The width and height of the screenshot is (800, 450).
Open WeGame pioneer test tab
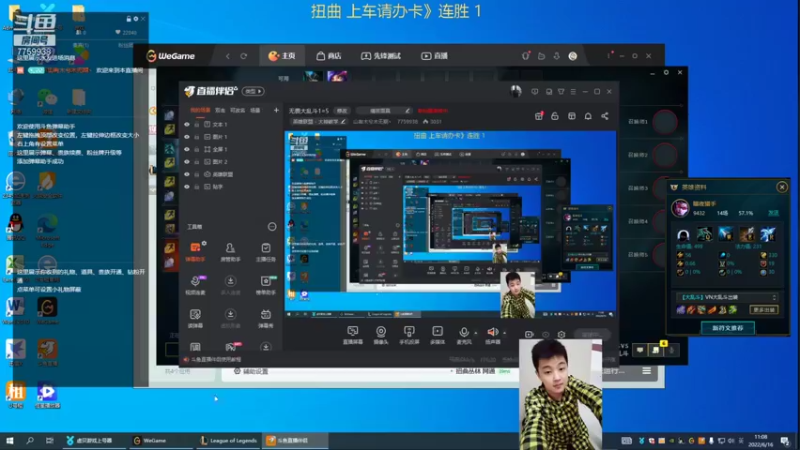[381, 56]
